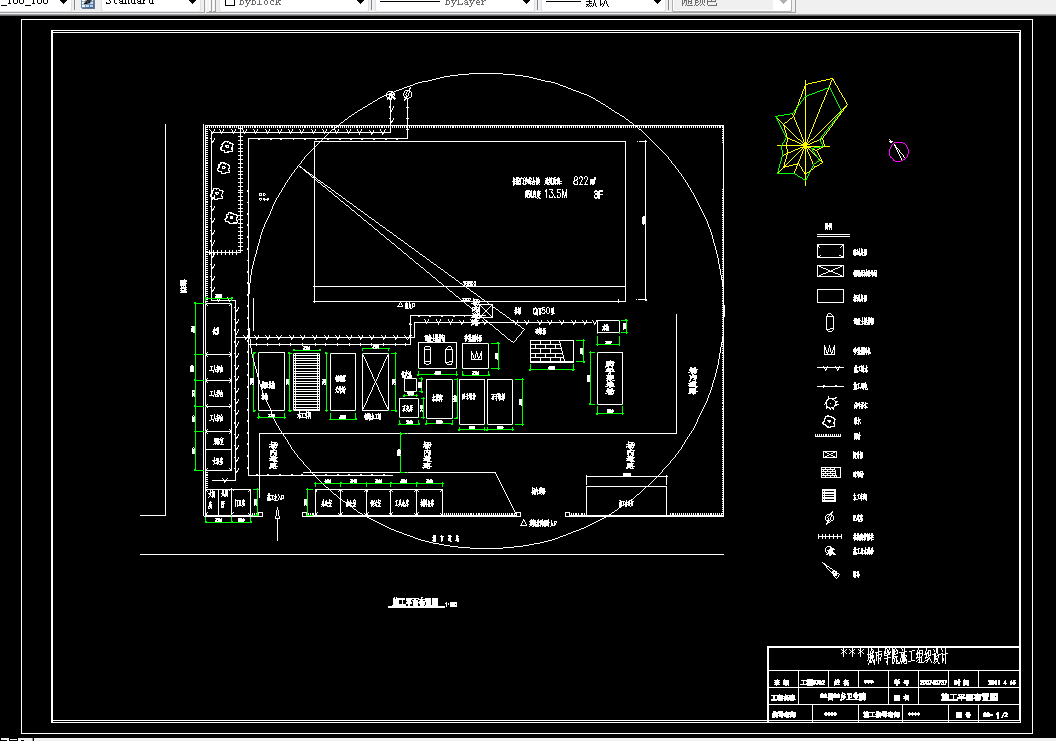Screen dimensions: 1056x741
Task: Select the crossed rectangle beside striped storage
Action: point(375,381)
